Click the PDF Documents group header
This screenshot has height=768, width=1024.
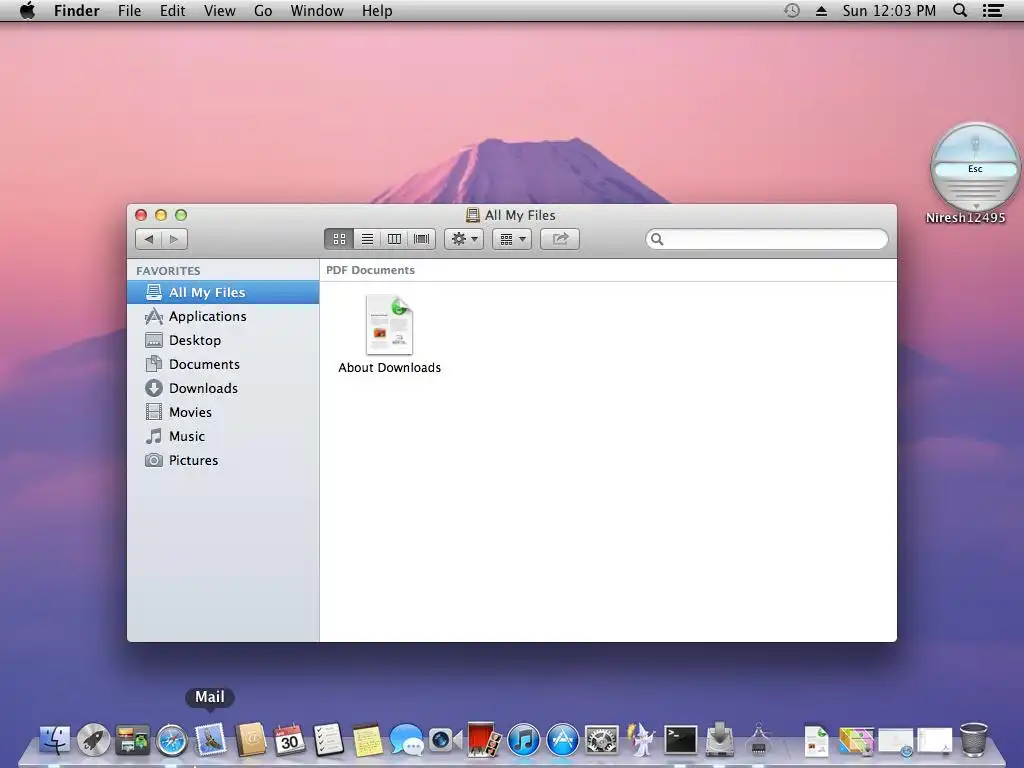pos(370,270)
